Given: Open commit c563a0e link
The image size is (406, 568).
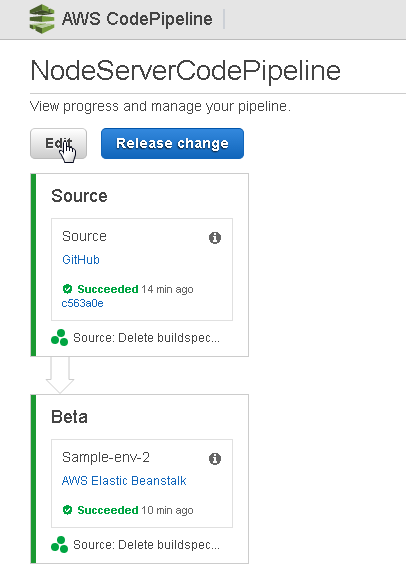Looking at the screenshot, I should 83,303.
